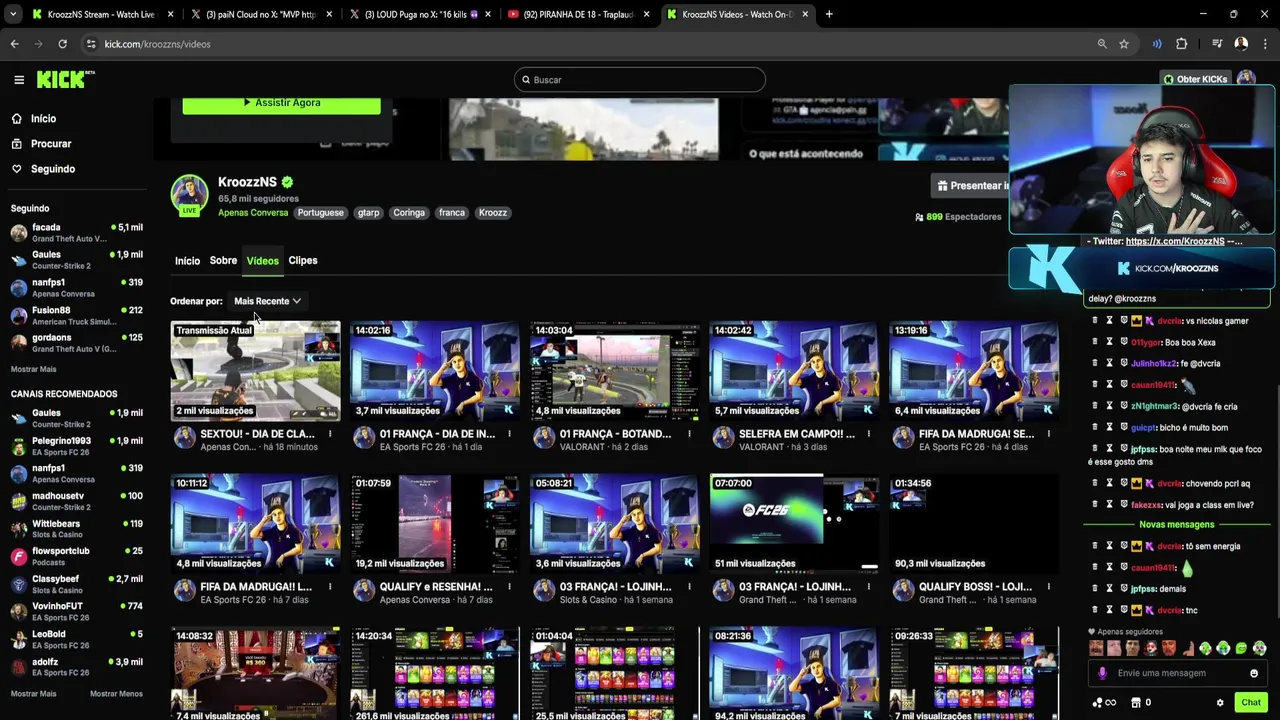Open VovinhoFUT recommended channel
Viewport: 1280px width, 720px height.
(x=76, y=611)
